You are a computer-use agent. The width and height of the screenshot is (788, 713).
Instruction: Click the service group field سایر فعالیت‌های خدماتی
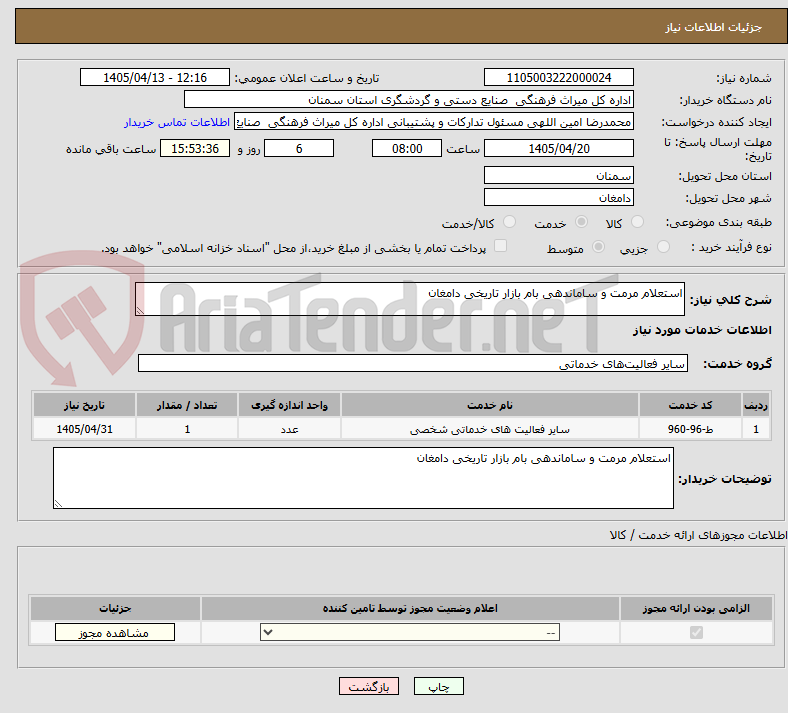413,363
